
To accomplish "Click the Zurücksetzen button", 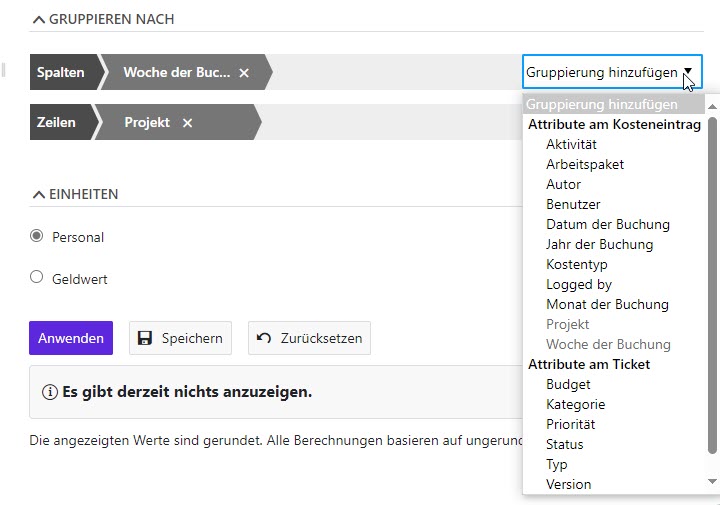I will point(309,338).
